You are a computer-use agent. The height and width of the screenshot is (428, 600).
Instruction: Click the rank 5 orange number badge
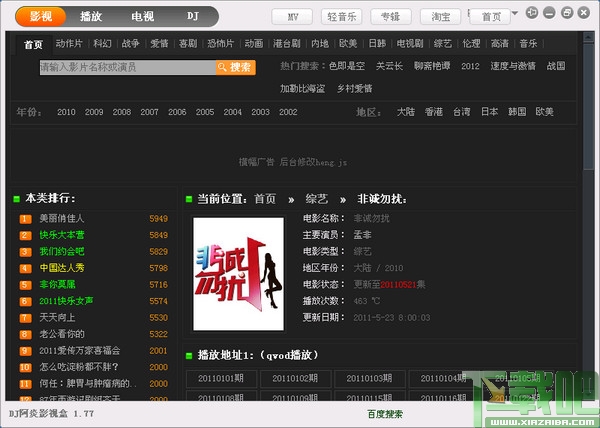tap(25, 285)
